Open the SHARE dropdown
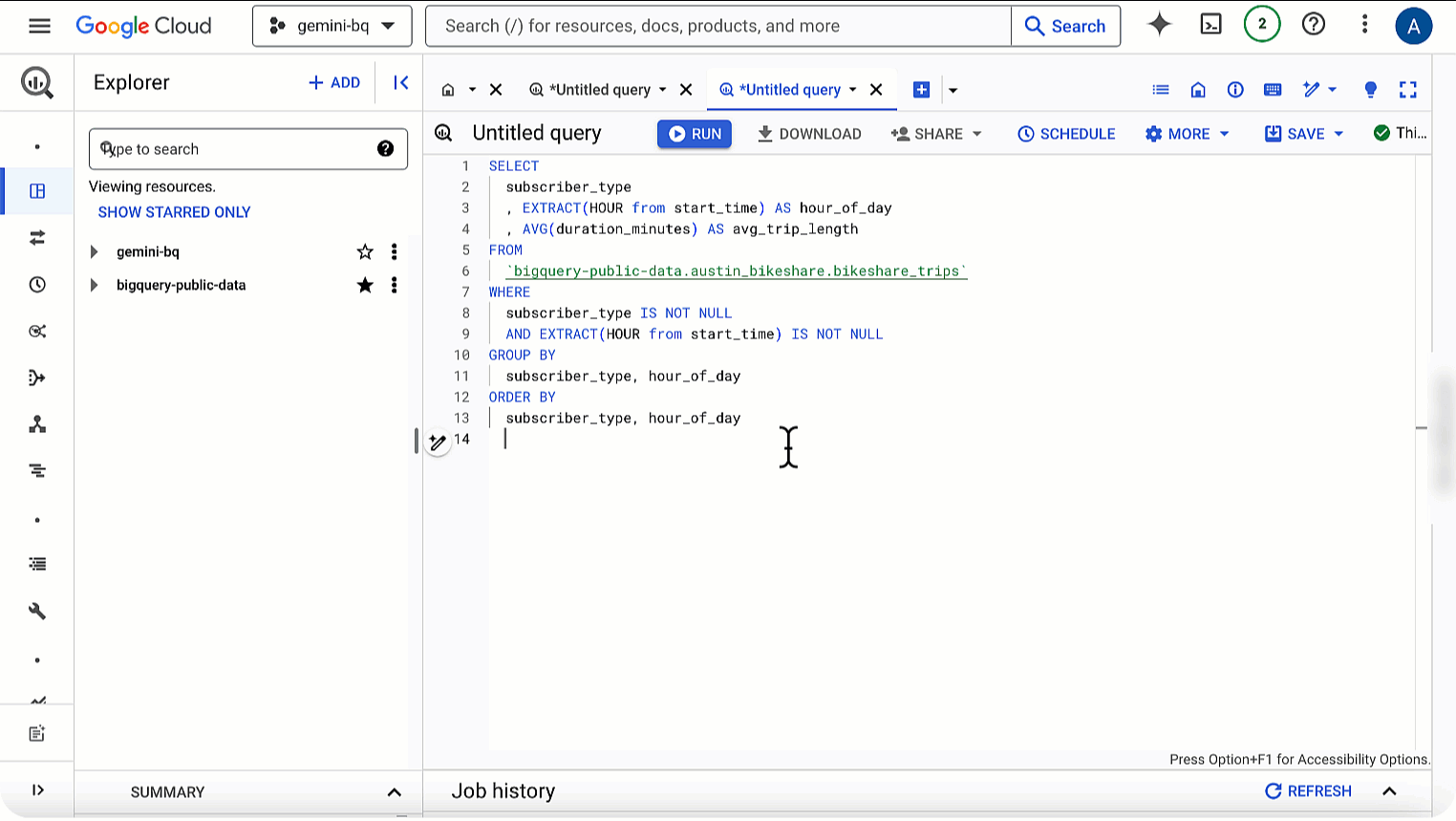This screenshot has height=821, width=1456. coord(936,134)
